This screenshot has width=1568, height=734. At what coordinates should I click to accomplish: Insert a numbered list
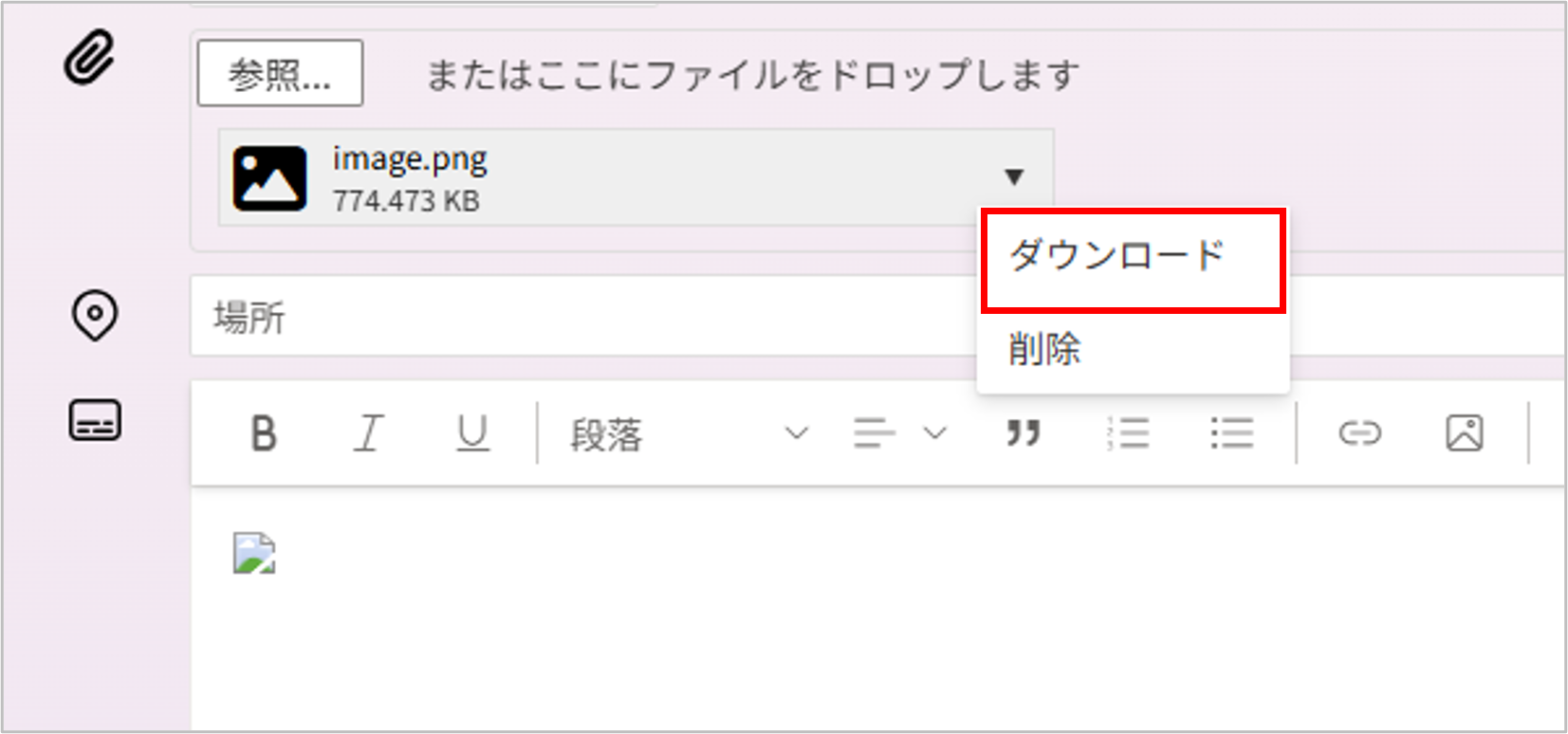tap(1128, 433)
